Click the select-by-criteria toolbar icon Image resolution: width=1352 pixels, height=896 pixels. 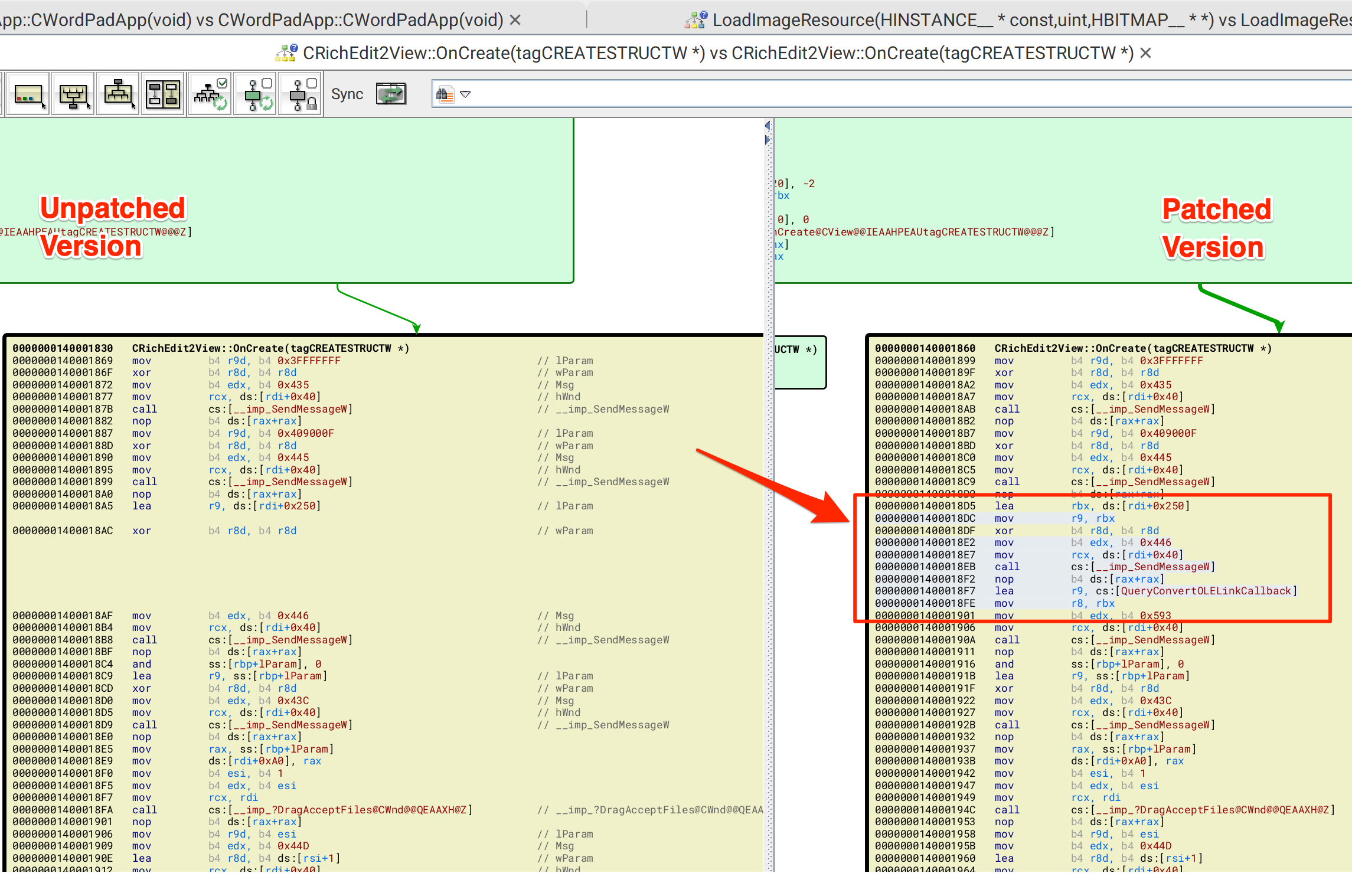[27, 94]
